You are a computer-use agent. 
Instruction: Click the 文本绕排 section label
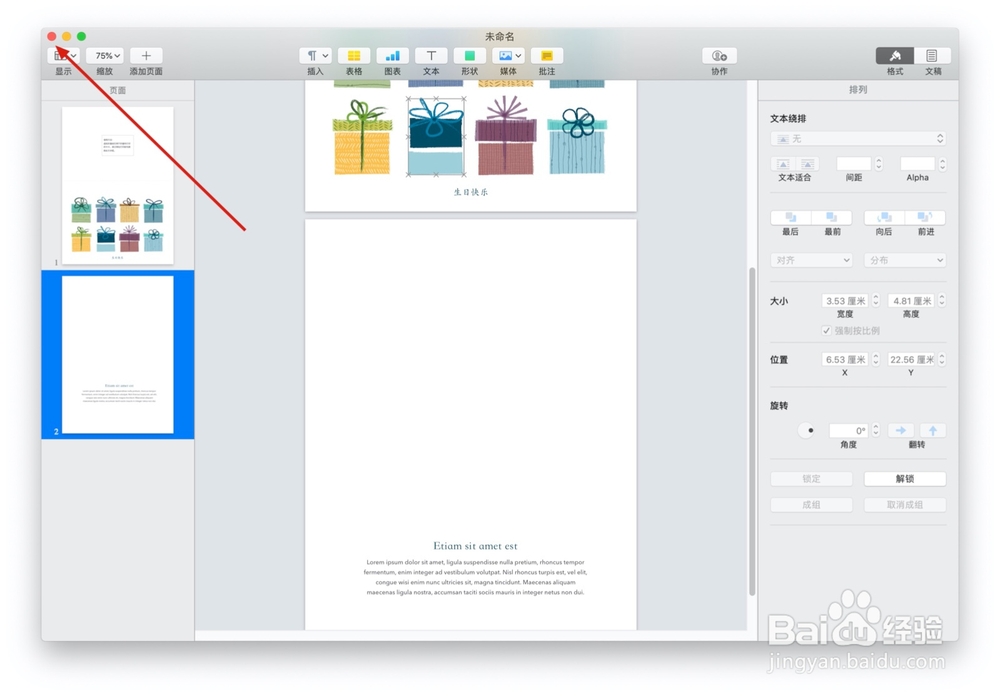pyautogui.click(x=788, y=119)
